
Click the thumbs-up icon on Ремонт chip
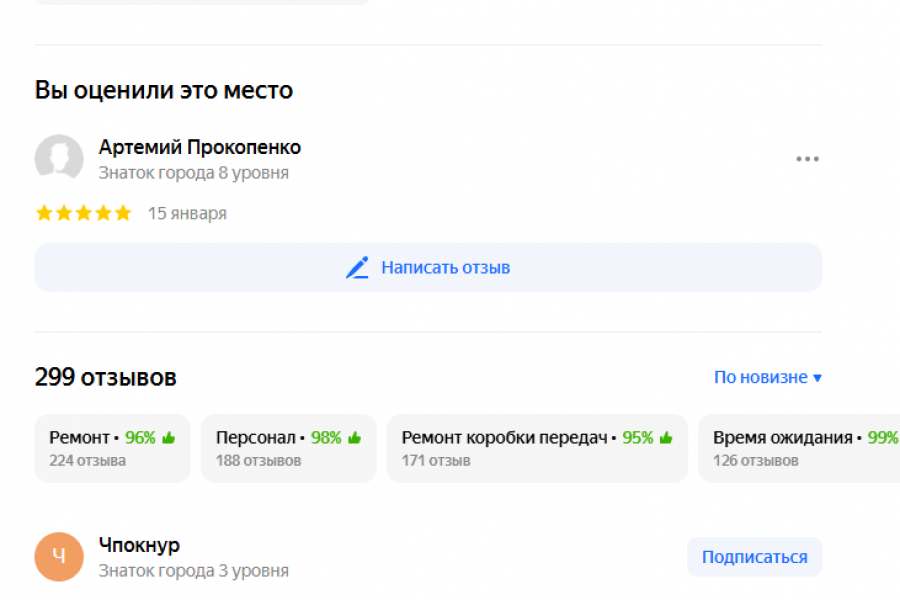tap(168, 438)
